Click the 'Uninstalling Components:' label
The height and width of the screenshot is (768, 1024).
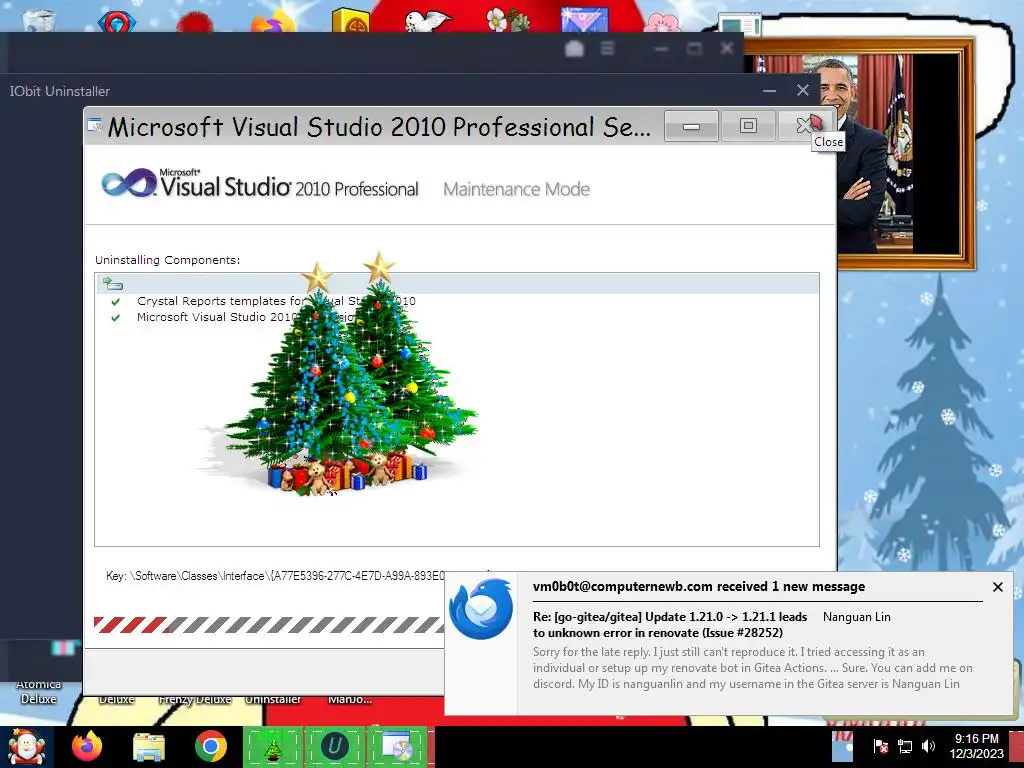pyautogui.click(x=167, y=260)
